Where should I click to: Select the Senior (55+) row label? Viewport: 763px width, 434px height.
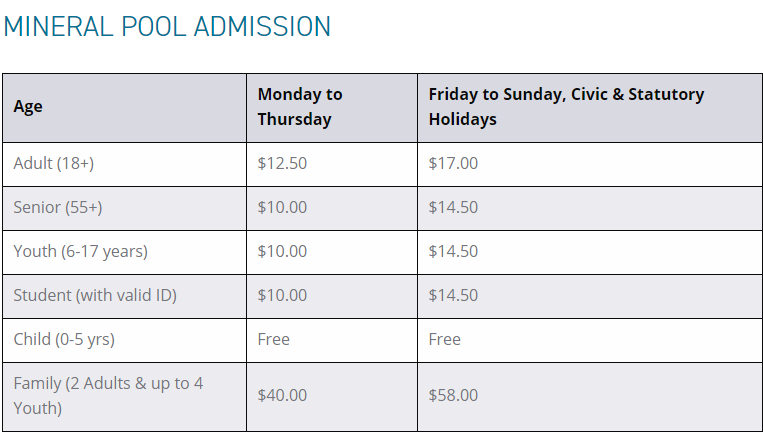(x=58, y=207)
